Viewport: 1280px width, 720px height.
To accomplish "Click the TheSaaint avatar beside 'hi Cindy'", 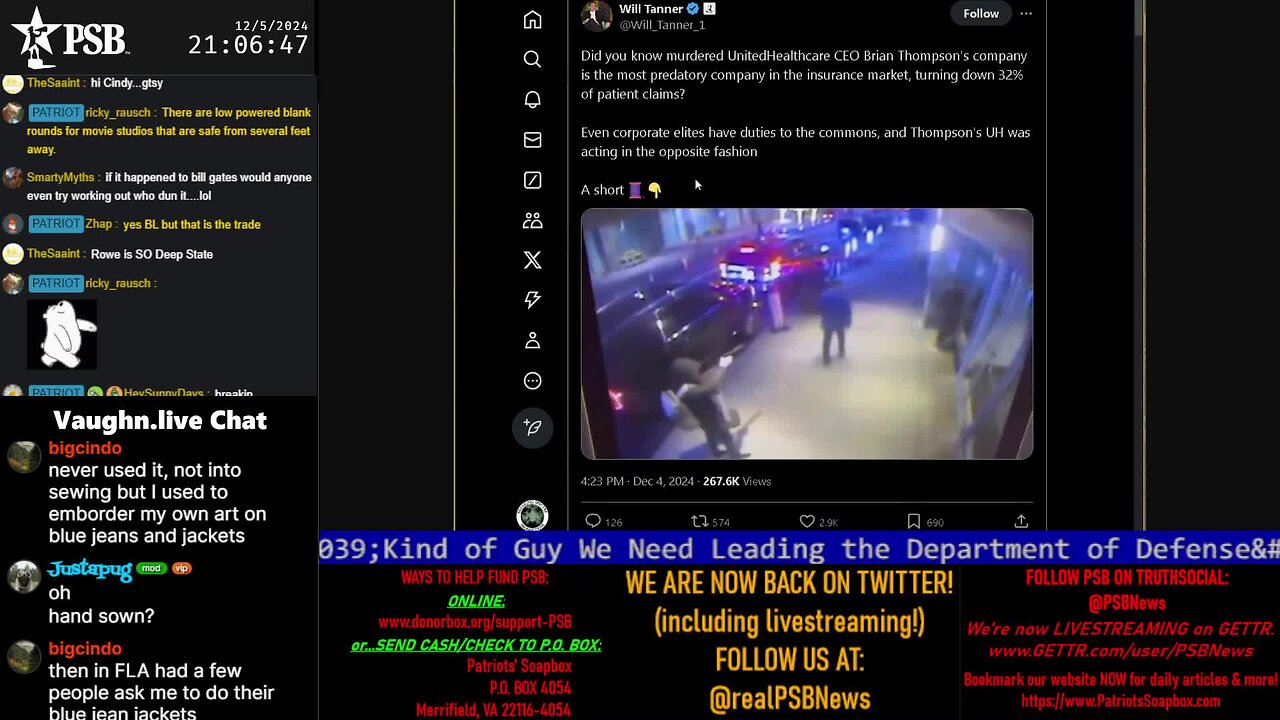I will coord(12,84).
